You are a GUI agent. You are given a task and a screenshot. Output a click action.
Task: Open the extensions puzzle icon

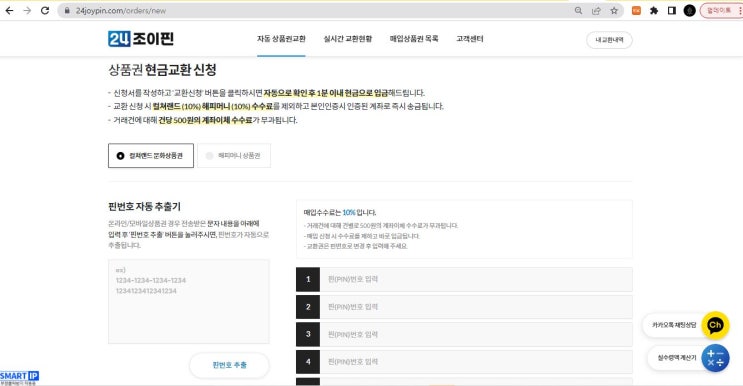tap(654, 10)
